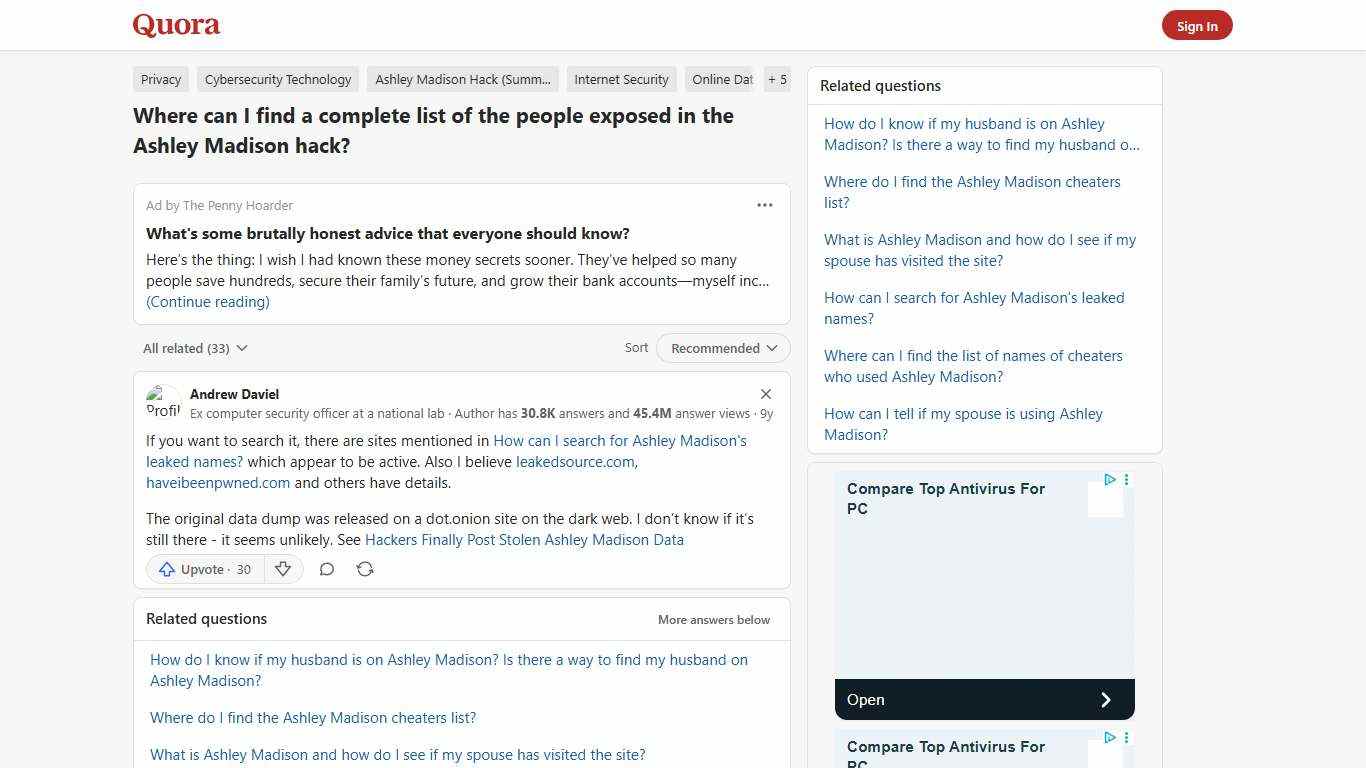Select the Privacy topic tag

coord(160,79)
